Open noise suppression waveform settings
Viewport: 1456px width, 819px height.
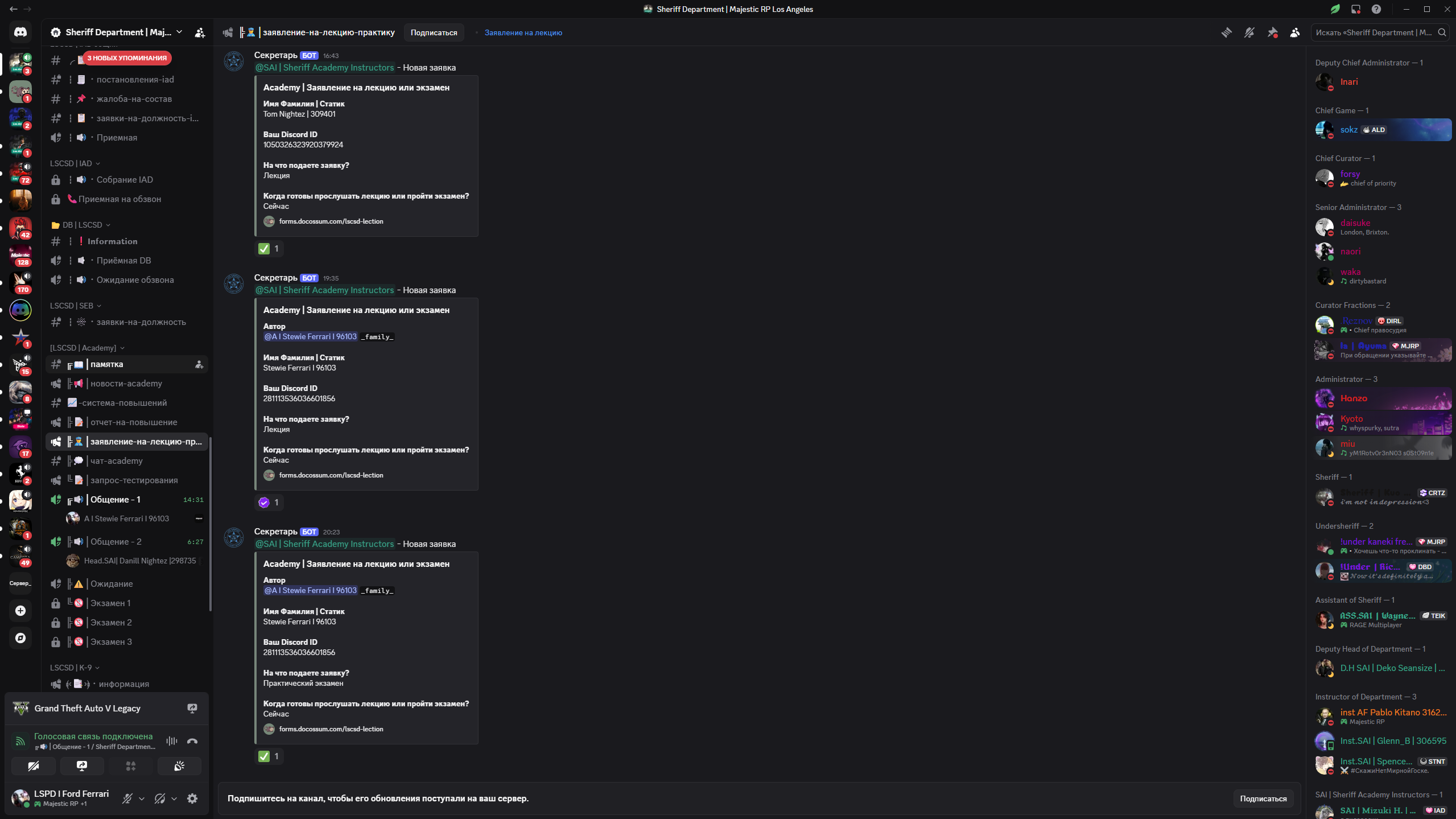[x=171, y=741]
